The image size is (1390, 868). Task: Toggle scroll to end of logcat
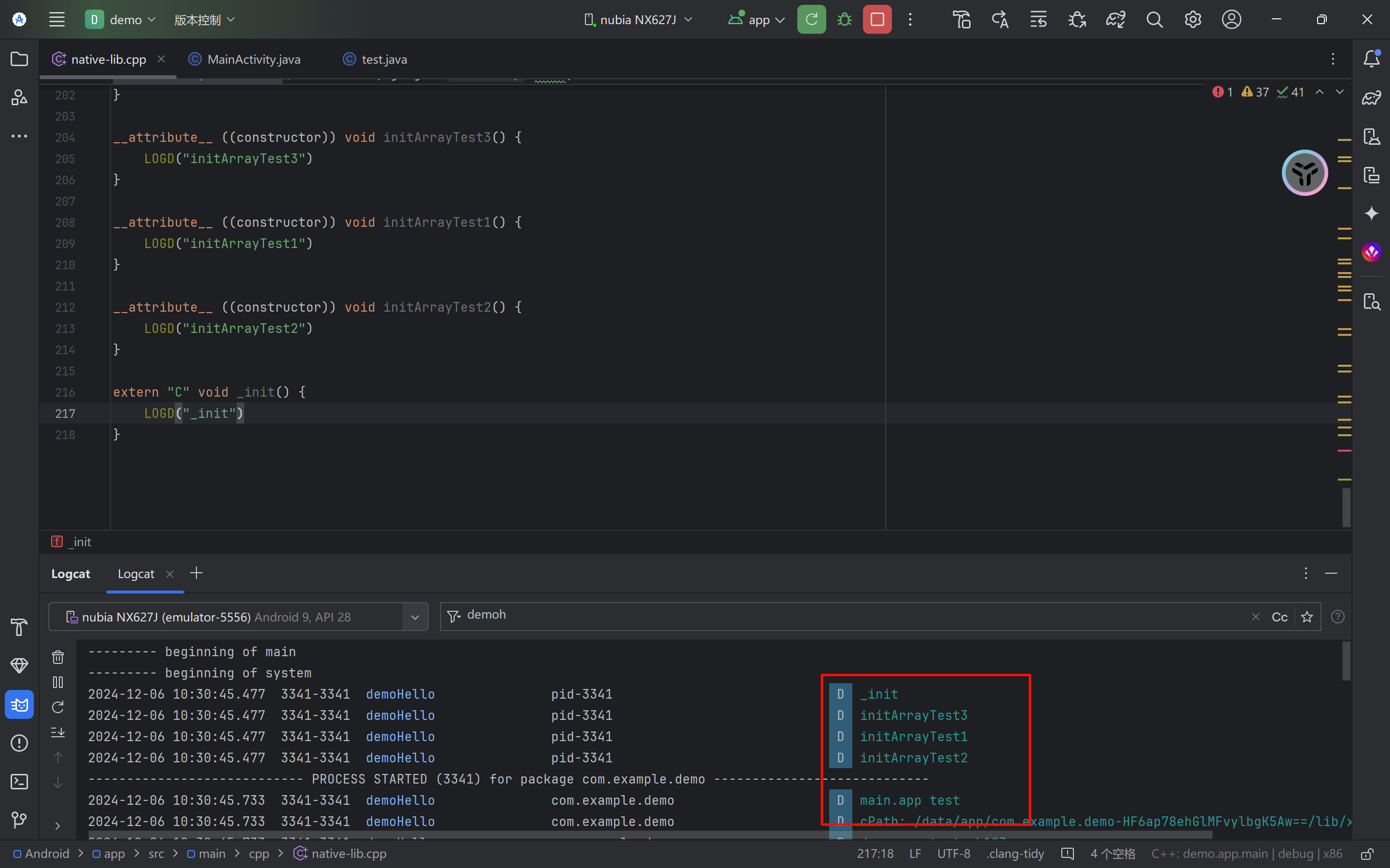58,732
